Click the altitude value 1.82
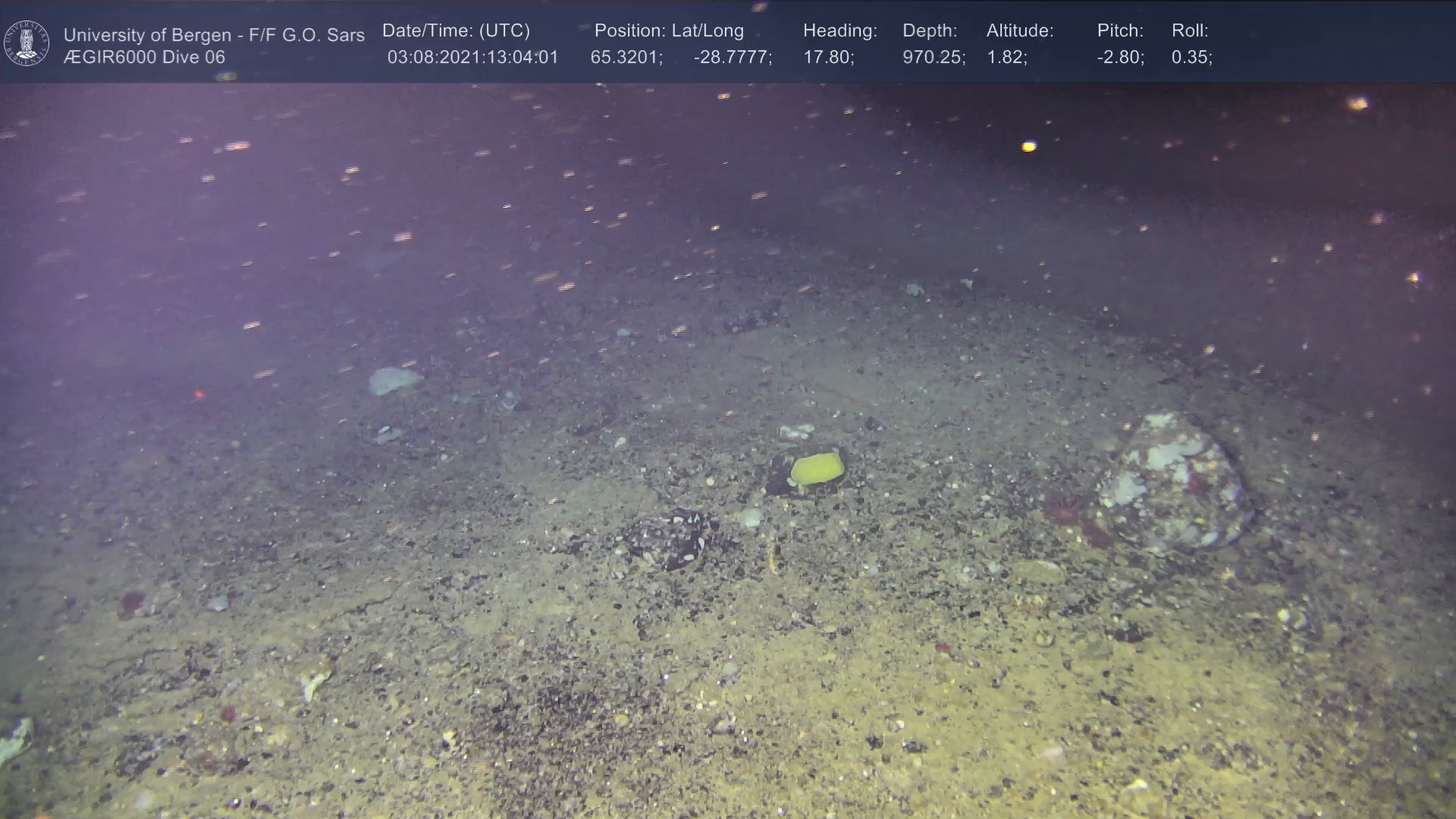 click(x=1006, y=58)
